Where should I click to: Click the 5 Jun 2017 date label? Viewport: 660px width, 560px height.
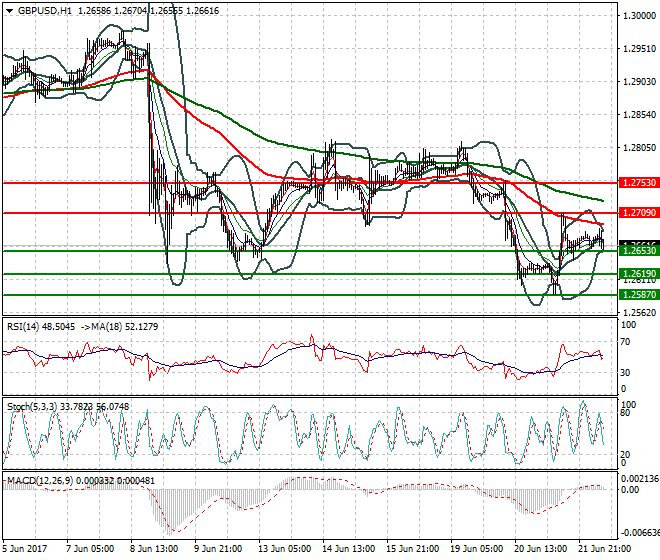[x=25, y=549]
